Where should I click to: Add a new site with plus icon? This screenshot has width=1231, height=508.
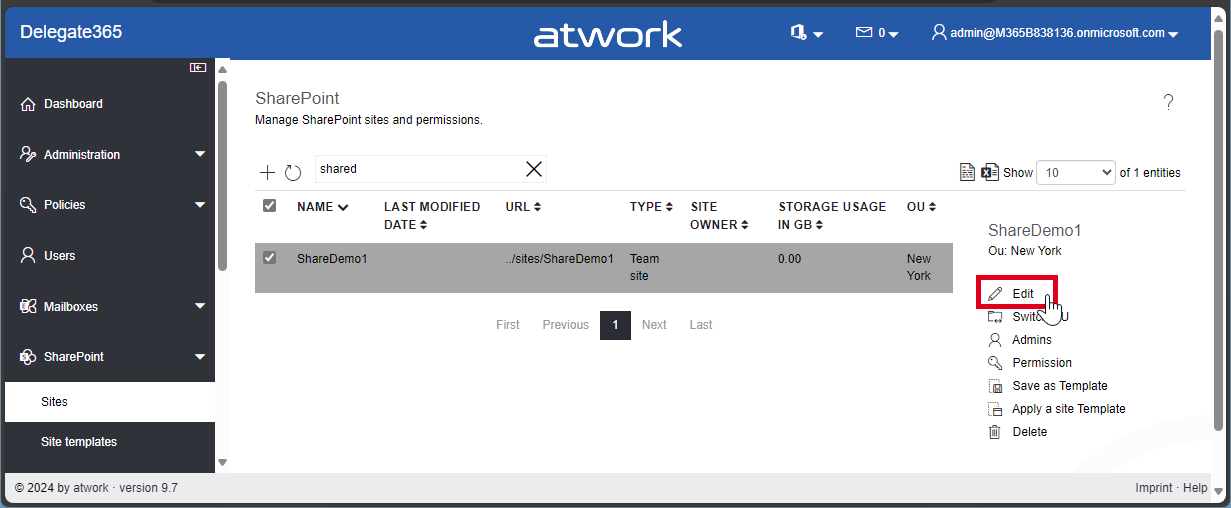(267, 172)
